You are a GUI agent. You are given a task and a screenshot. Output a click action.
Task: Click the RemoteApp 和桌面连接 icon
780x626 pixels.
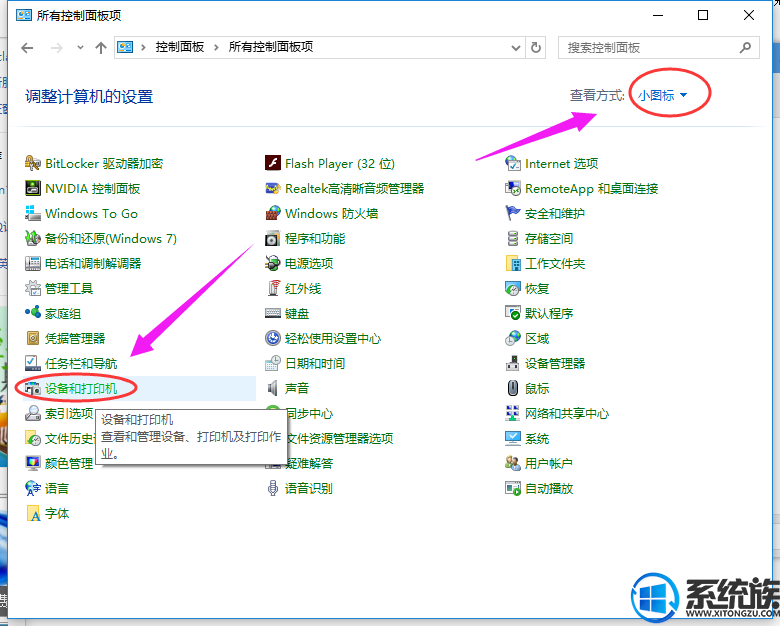click(x=513, y=188)
